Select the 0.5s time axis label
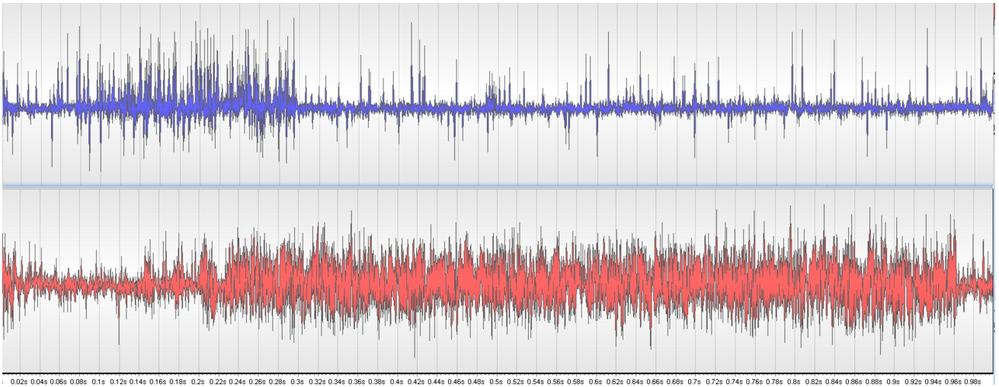The width and height of the screenshot is (999, 387). click(x=496, y=381)
